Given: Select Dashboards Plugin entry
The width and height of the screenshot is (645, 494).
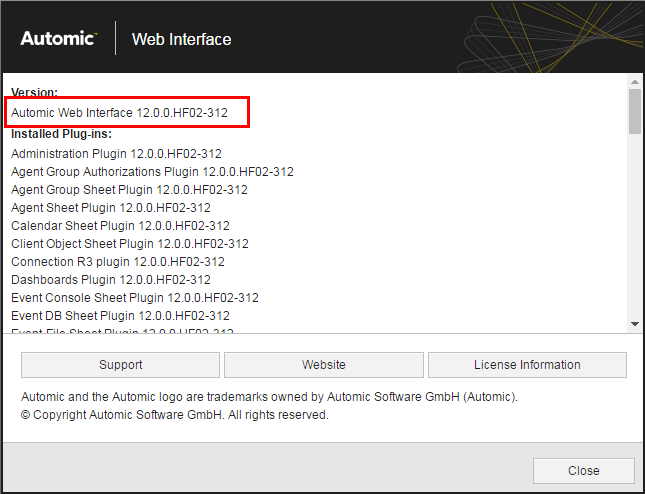Looking at the screenshot, I should click(x=111, y=280).
